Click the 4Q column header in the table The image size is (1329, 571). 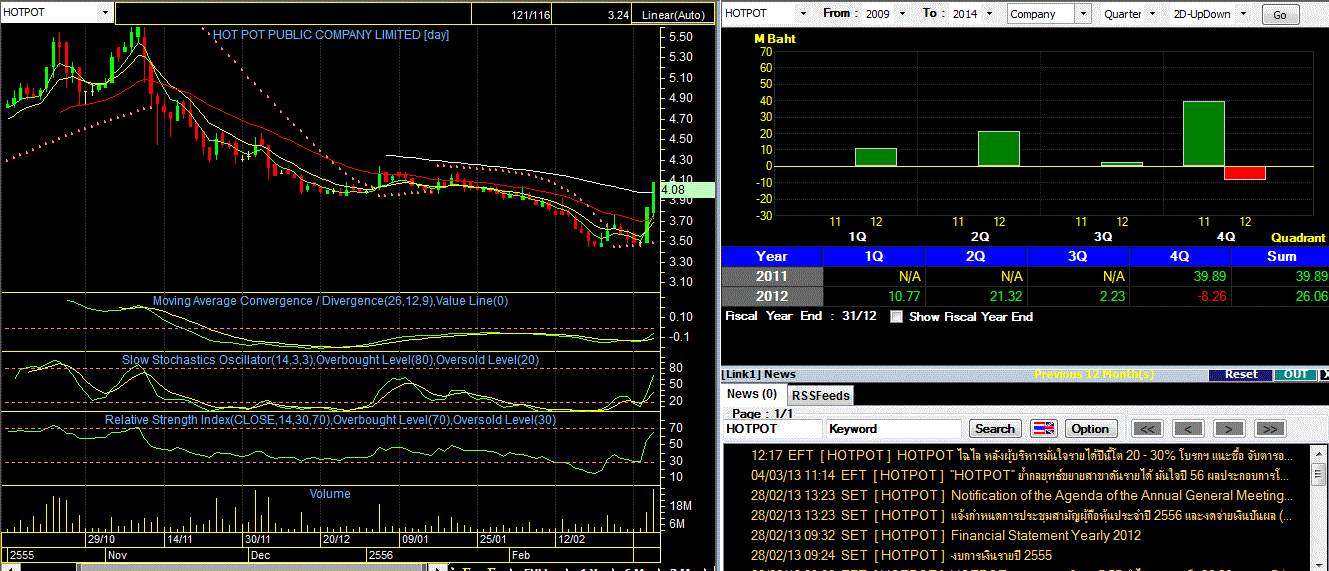coord(1180,256)
